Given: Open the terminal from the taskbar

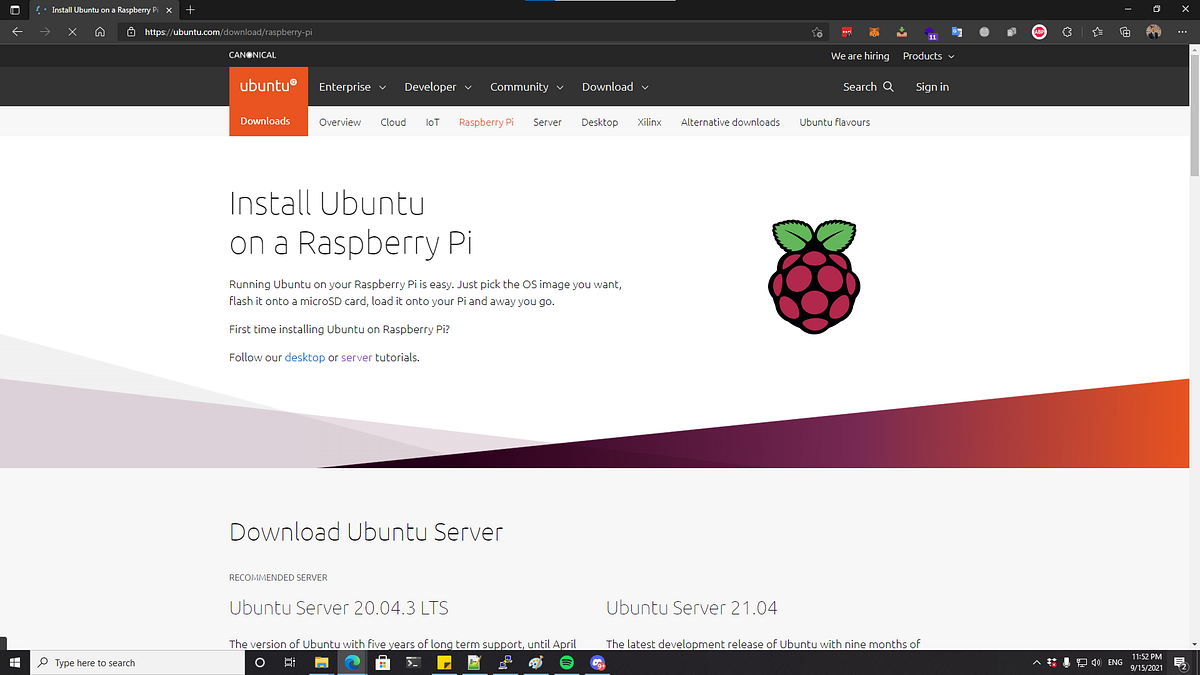Looking at the screenshot, I should pyautogui.click(x=413, y=662).
